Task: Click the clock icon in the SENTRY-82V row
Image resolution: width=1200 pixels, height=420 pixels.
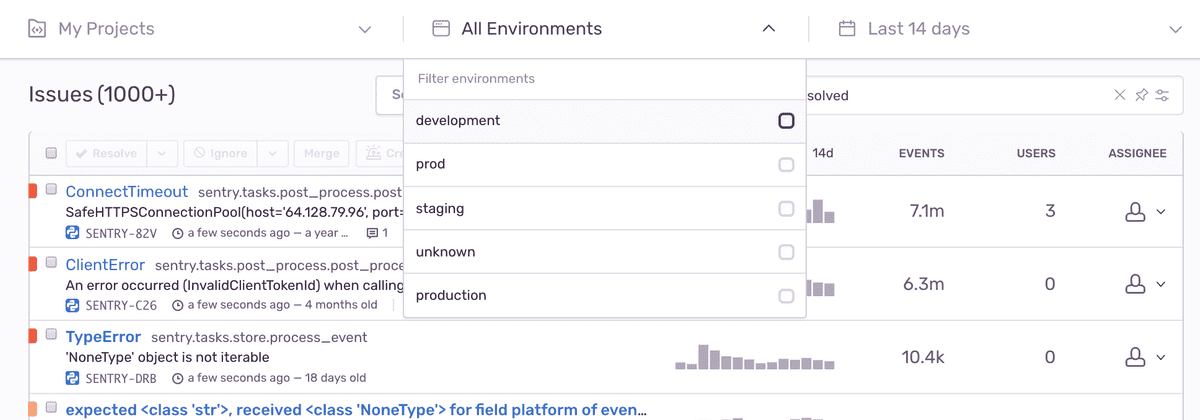Action: pos(178,234)
